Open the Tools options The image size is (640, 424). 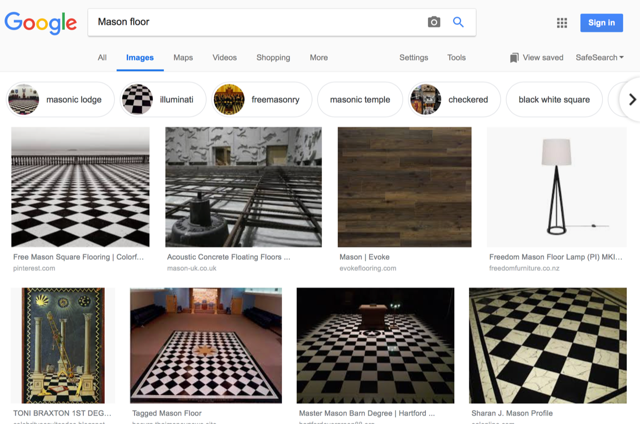pos(456,58)
